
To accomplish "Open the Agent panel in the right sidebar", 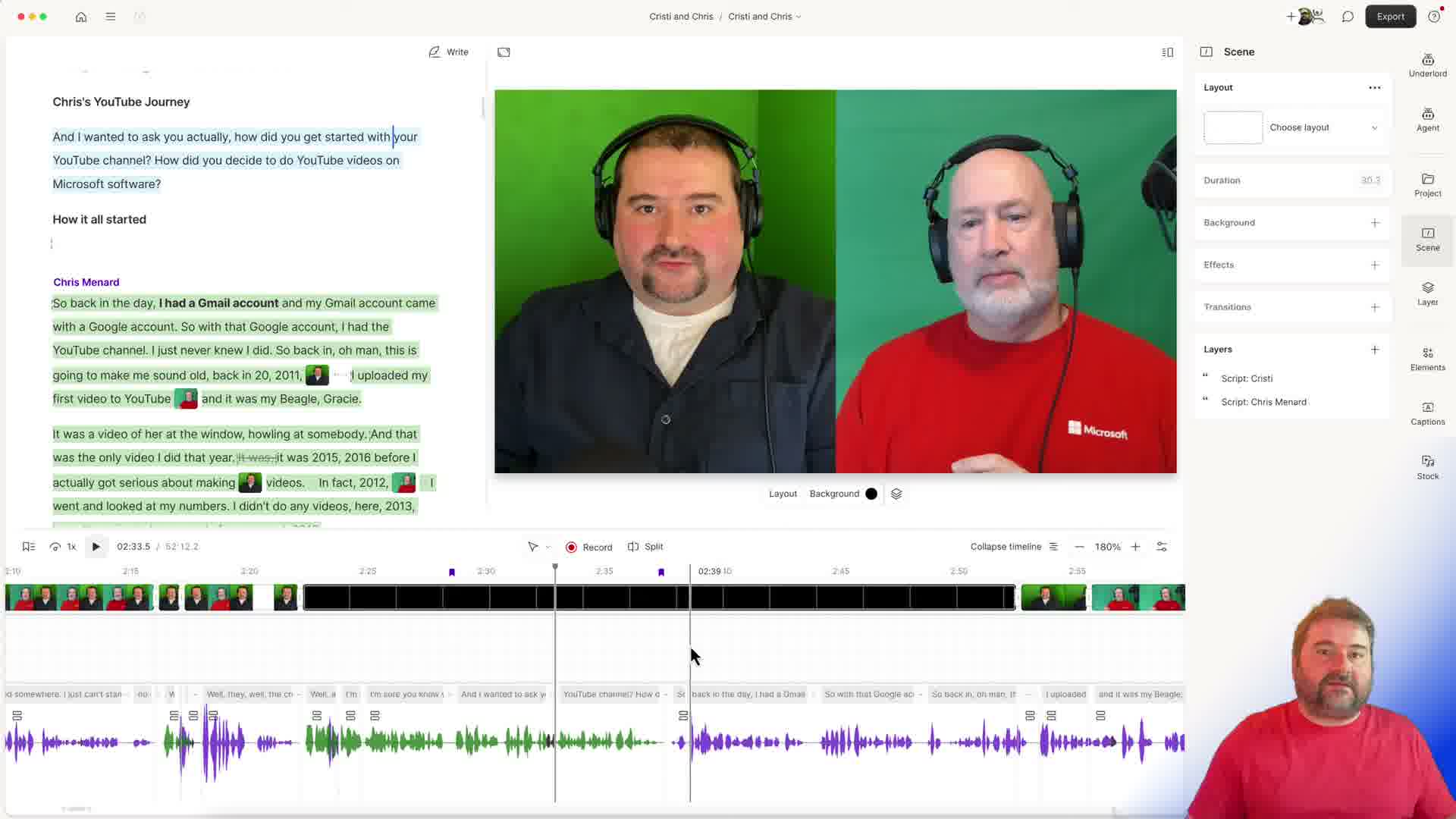I will (x=1427, y=119).
